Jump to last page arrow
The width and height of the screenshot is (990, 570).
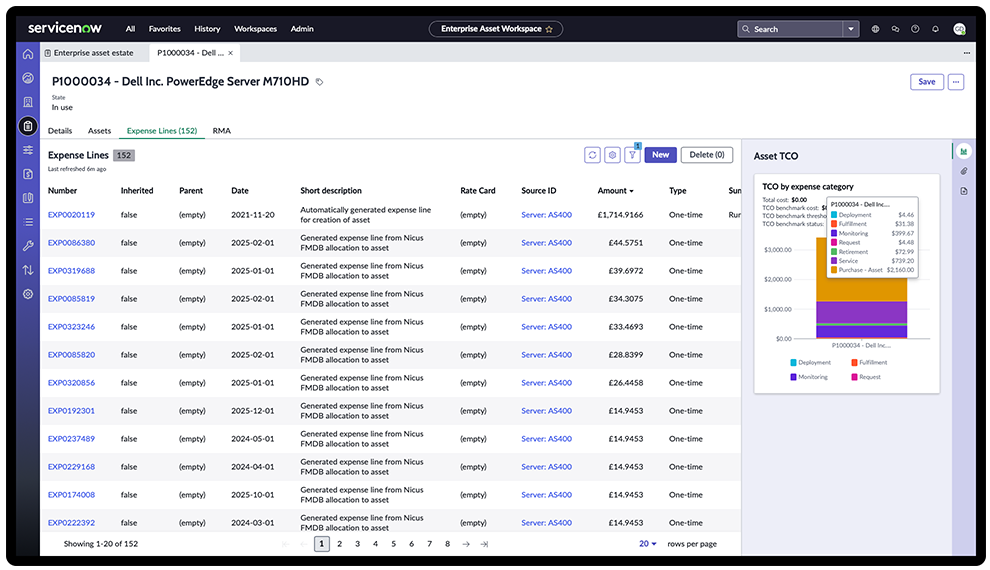[484, 544]
